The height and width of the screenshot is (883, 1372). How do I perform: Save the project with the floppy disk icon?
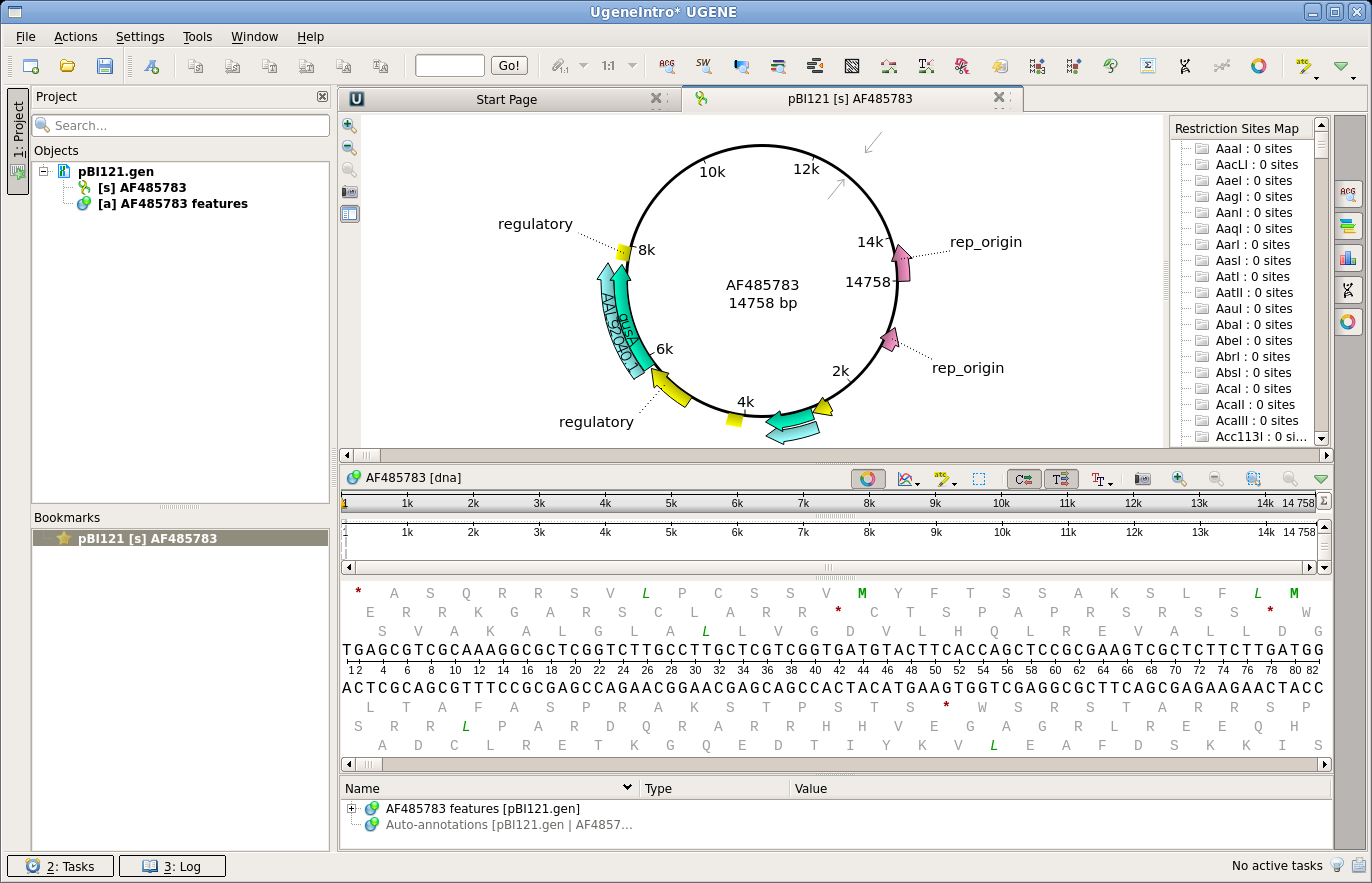104,66
